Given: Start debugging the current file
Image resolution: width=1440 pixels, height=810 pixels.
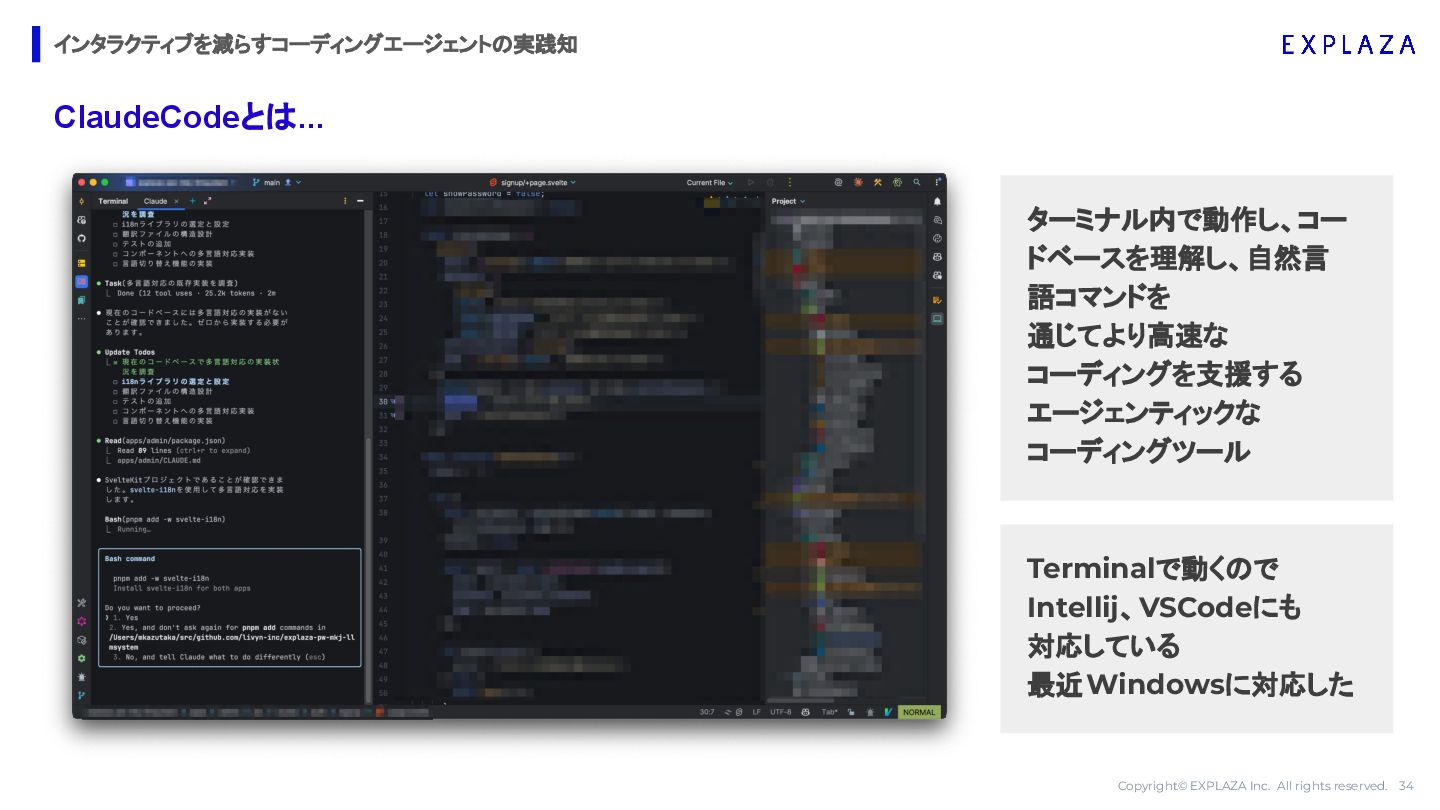Looking at the screenshot, I should click(x=770, y=183).
